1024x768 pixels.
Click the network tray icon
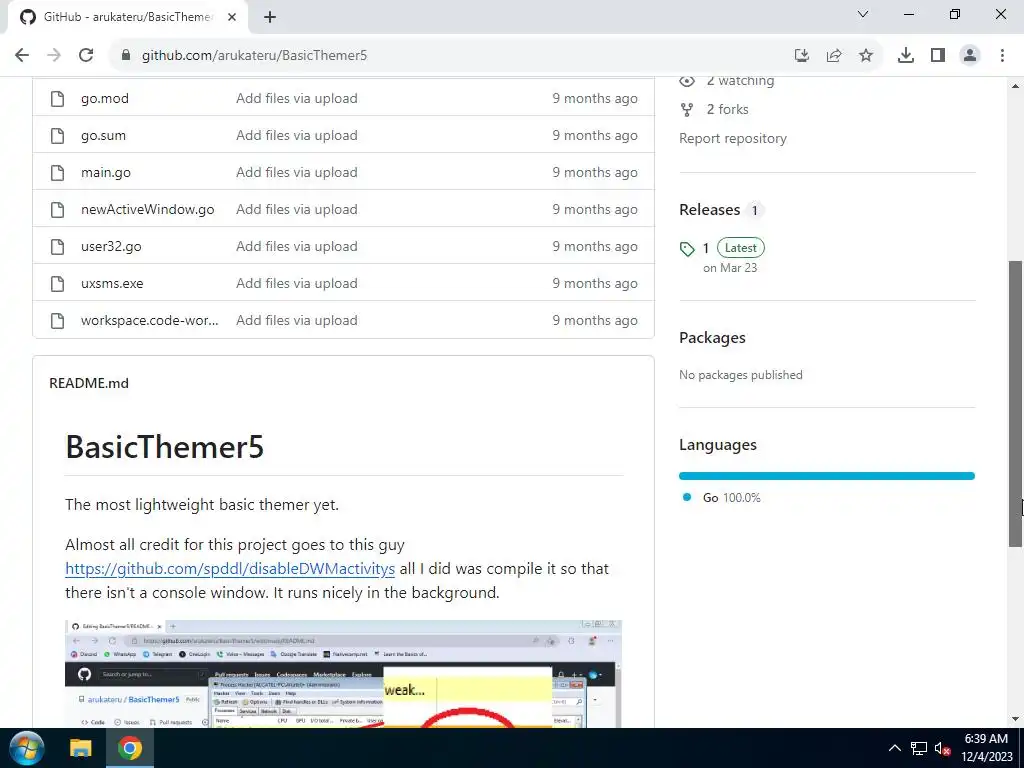point(919,748)
